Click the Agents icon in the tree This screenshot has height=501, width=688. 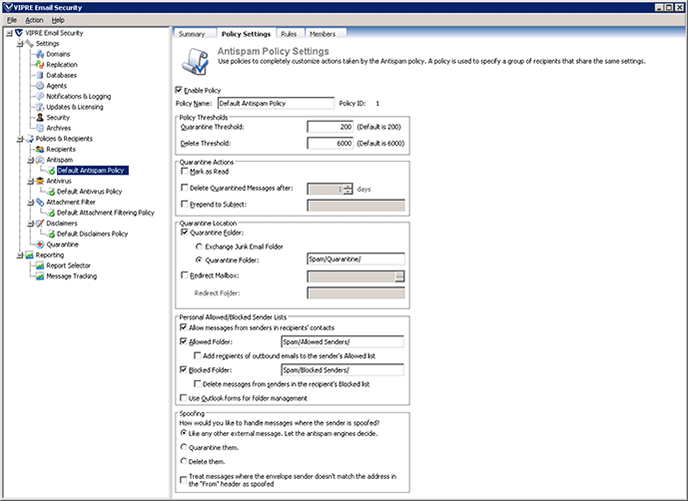pos(39,86)
